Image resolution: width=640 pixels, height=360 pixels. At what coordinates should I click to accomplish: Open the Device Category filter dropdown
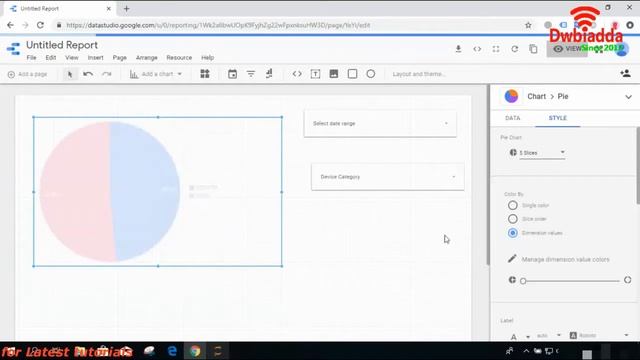(x=387, y=177)
